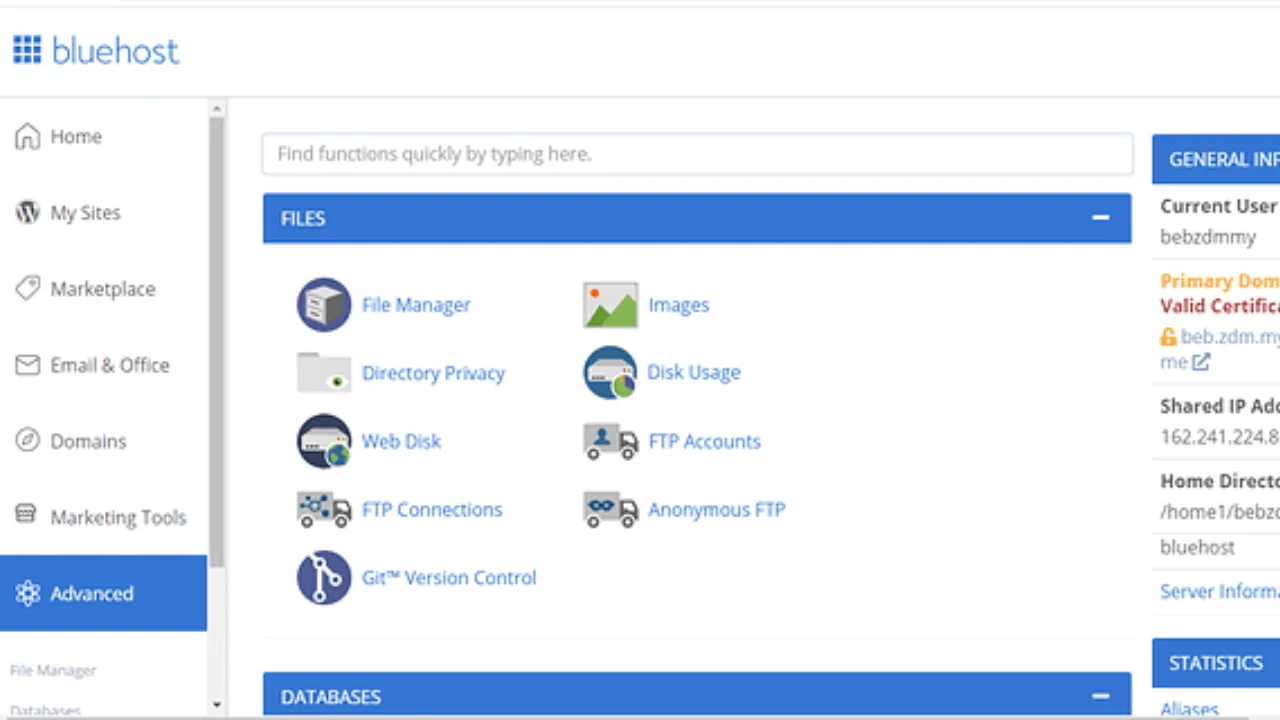1280x720 pixels.
Task: Switch to the Advanced sidebar section
Action: tap(91, 593)
